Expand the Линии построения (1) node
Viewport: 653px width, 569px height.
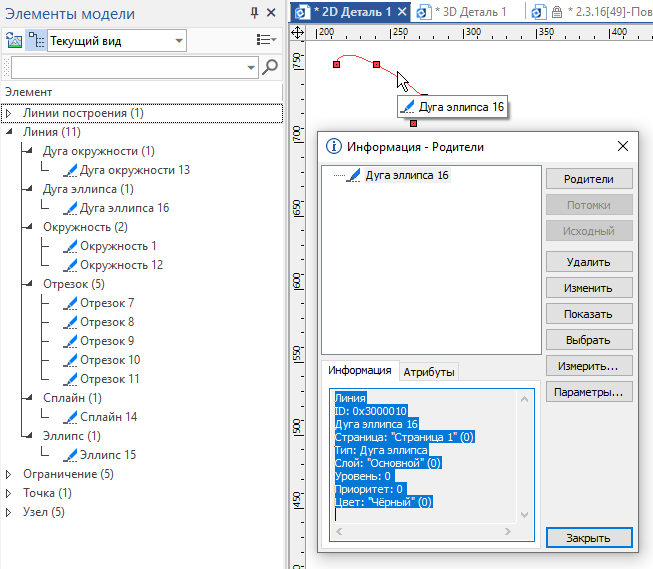(x=8, y=113)
